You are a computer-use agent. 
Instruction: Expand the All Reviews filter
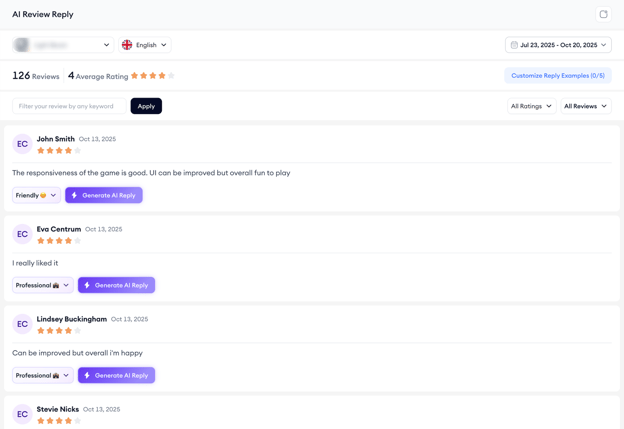(585, 106)
